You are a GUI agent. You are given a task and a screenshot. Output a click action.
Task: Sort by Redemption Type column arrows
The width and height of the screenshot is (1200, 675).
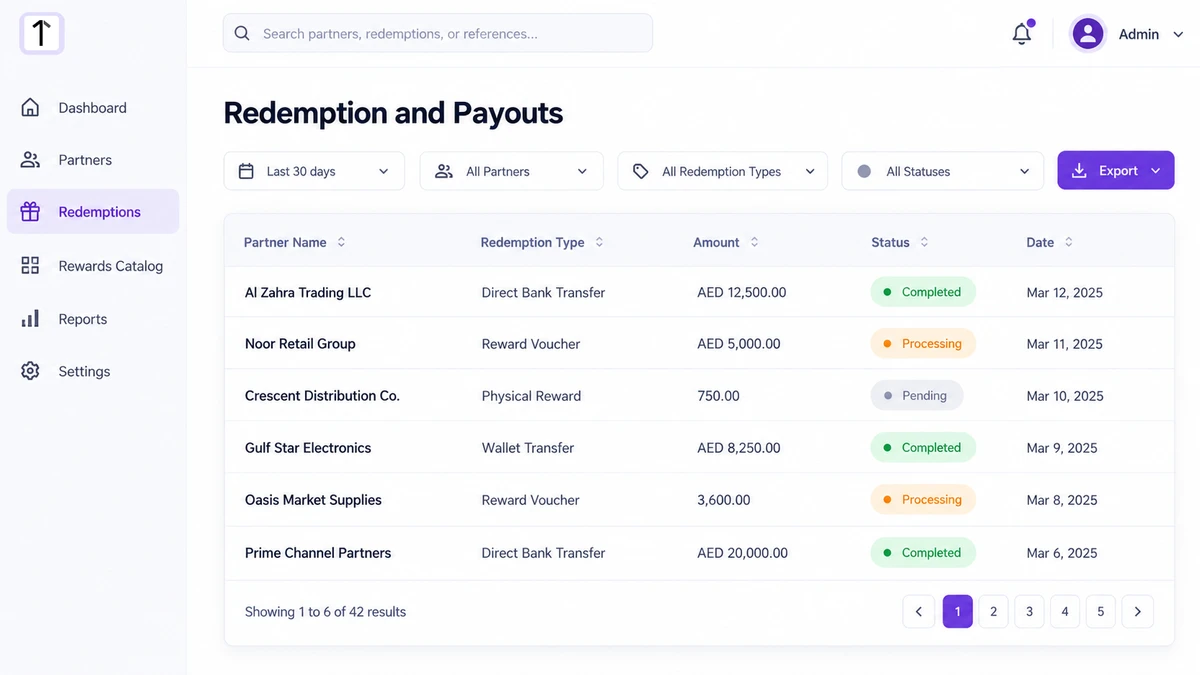(599, 242)
